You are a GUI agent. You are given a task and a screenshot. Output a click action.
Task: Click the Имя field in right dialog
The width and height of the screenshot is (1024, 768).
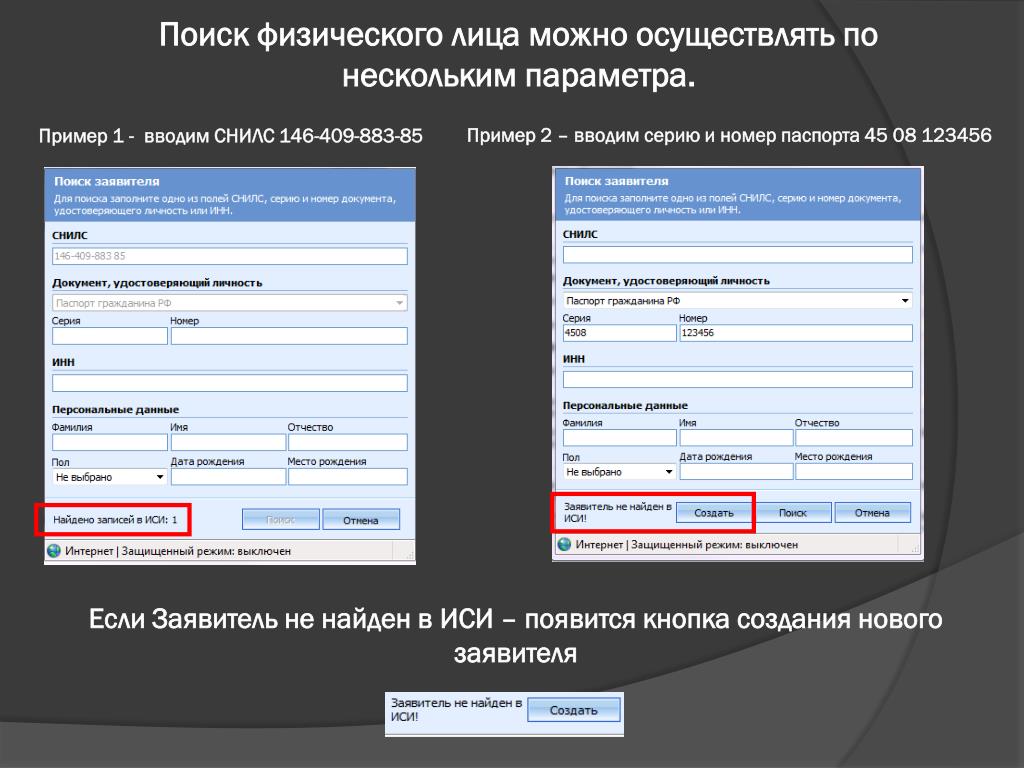pyautogui.click(x=735, y=438)
